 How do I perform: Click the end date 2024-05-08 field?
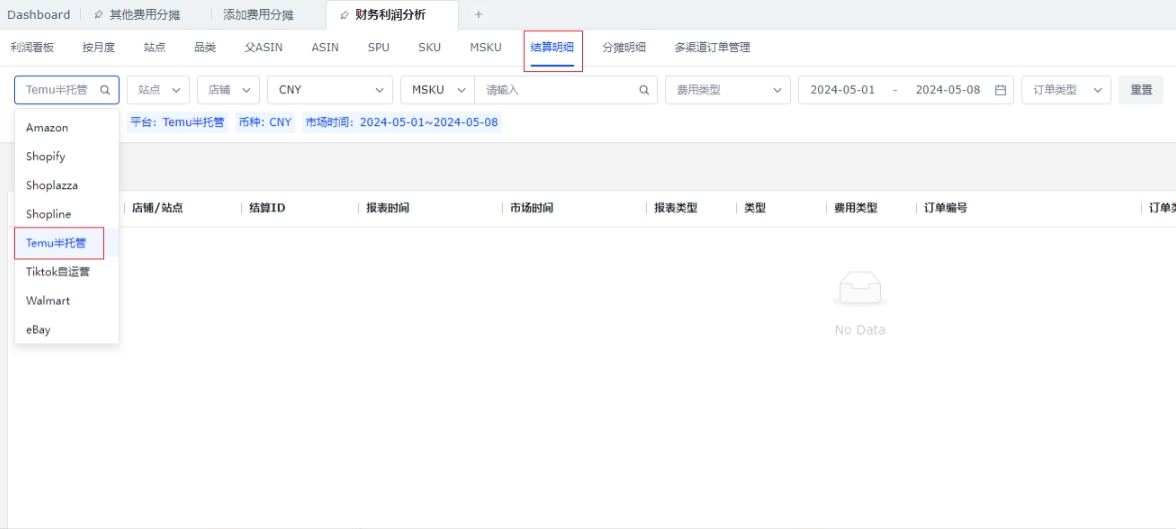tap(948, 89)
